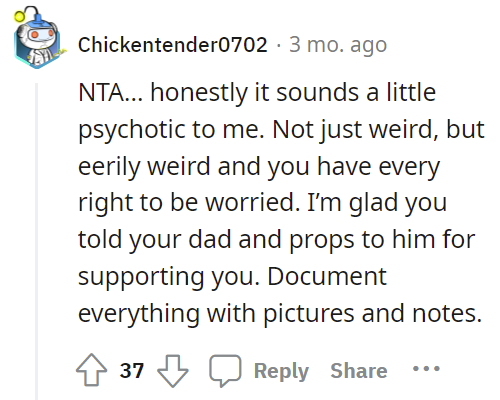Click the speech bubble reply icon
Screen dimensions: 500x400
pos(225,370)
